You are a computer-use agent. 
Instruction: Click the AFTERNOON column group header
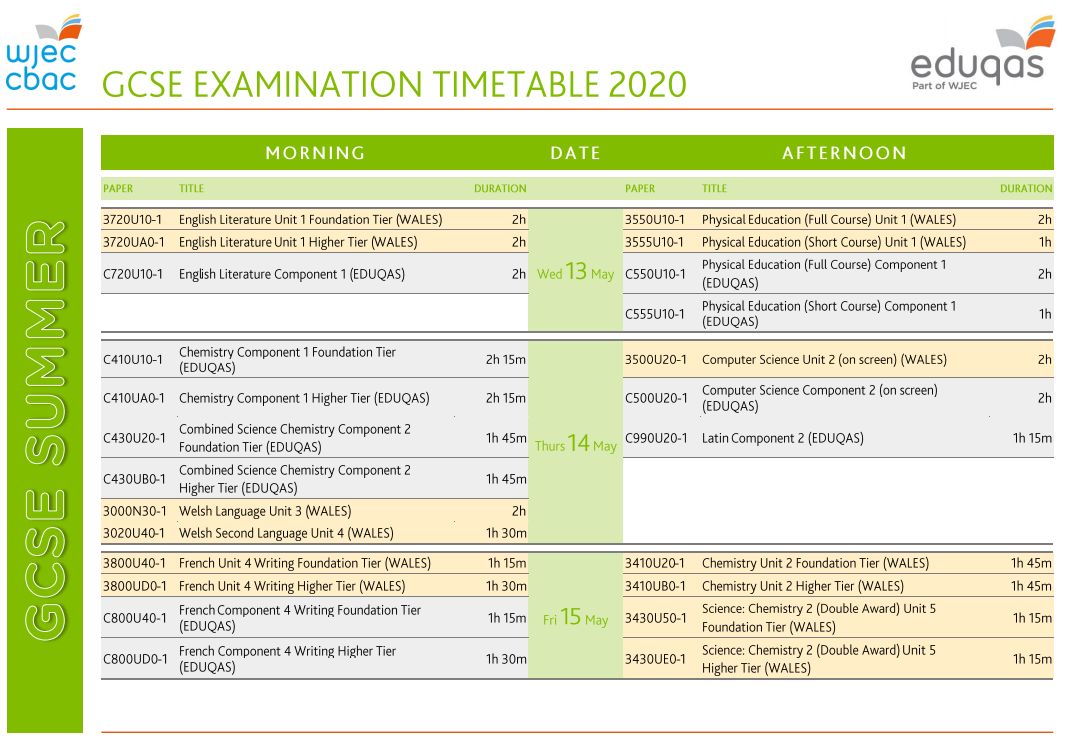click(x=844, y=153)
